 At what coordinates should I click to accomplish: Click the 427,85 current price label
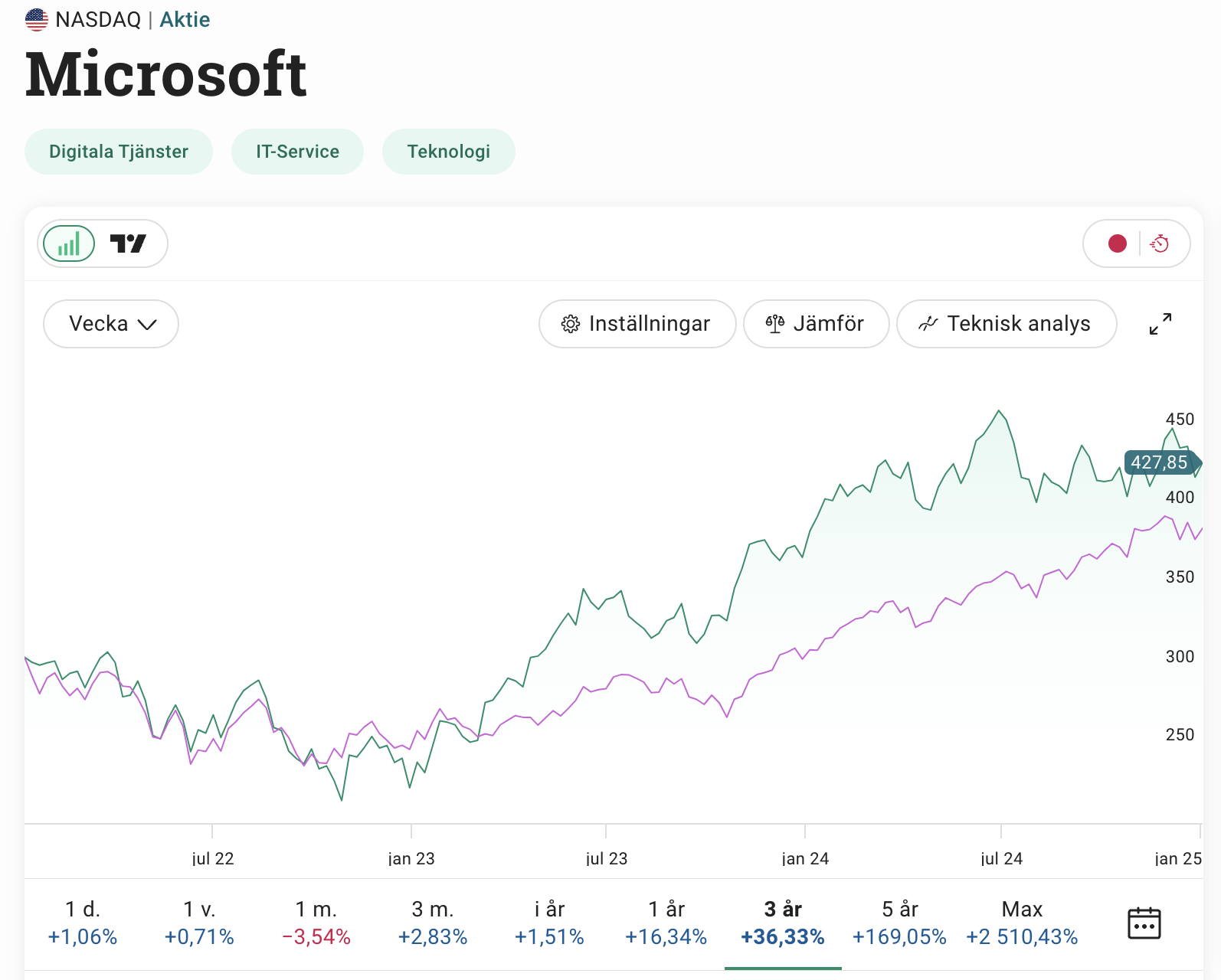(1160, 462)
